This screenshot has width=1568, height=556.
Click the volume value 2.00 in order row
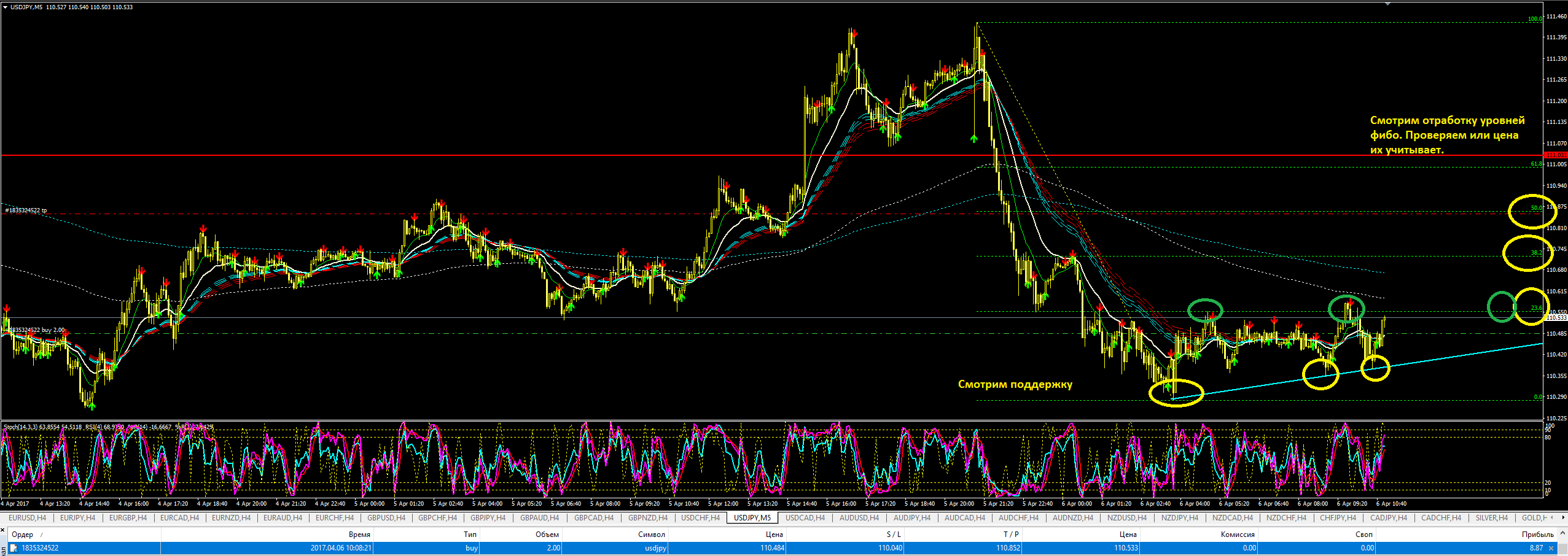point(553,548)
